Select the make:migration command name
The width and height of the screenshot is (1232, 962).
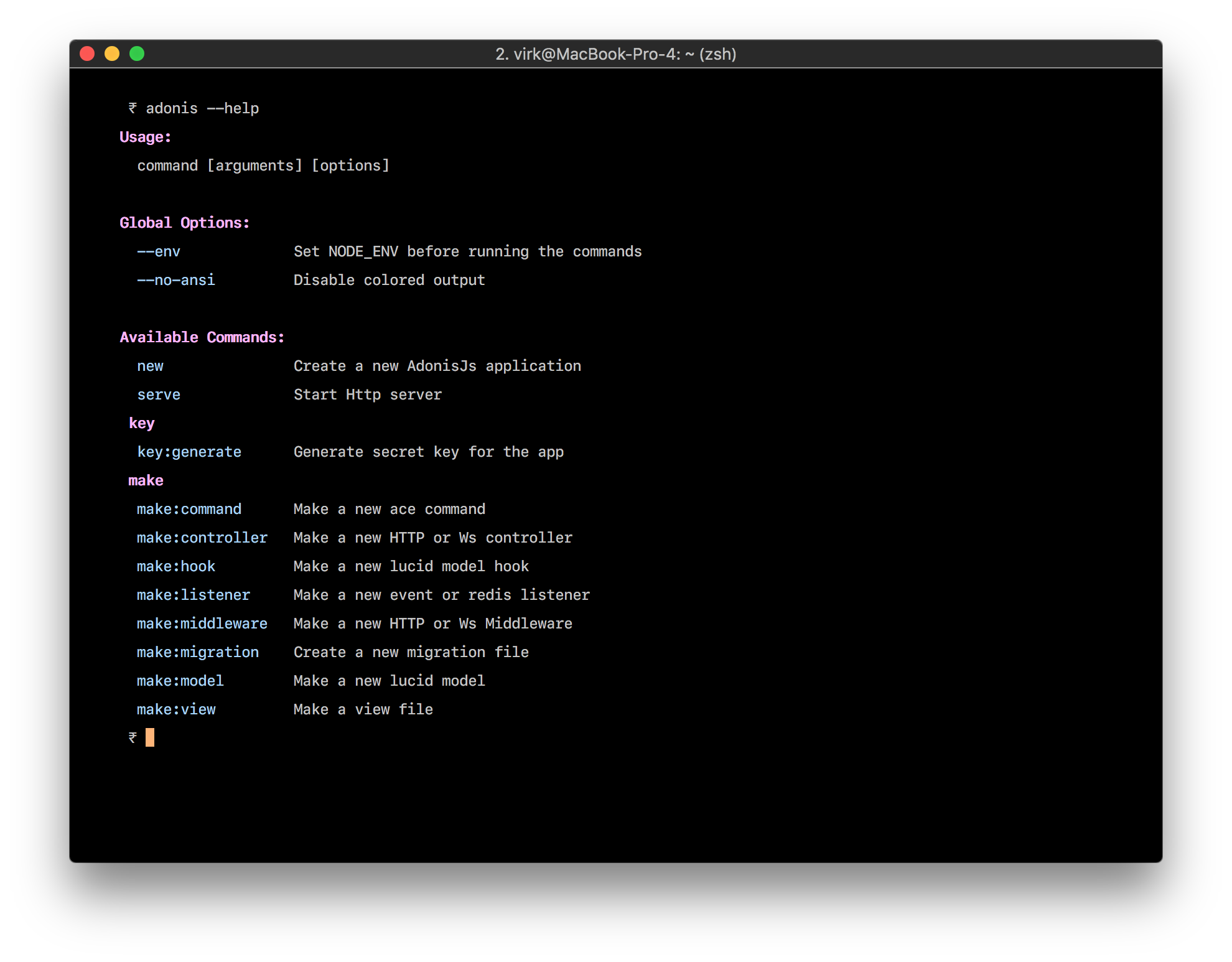pyautogui.click(x=197, y=652)
